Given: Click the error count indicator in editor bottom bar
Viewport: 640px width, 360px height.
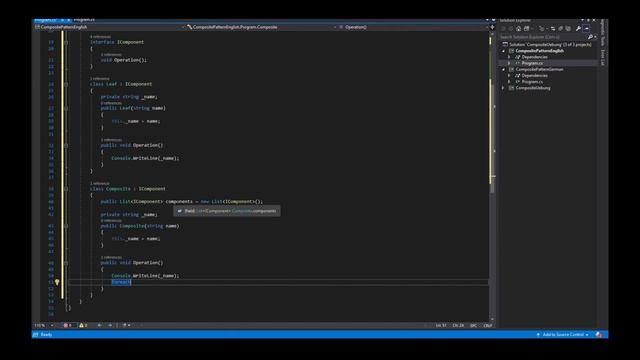Looking at the screenshot, I should pos(68,325).
